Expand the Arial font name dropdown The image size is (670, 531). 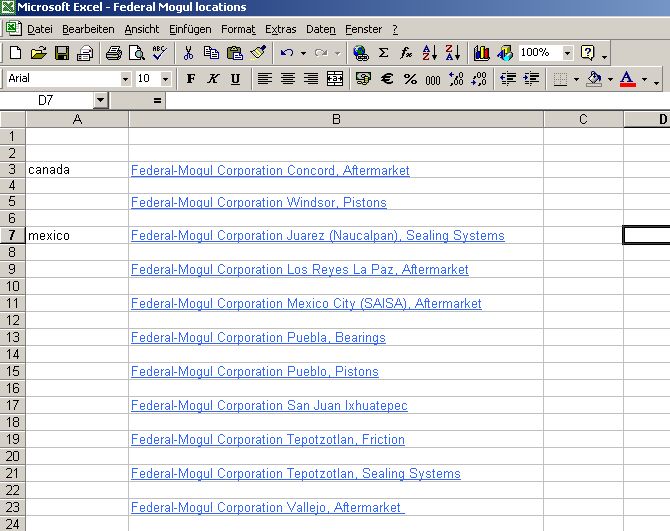coord(125,79)
